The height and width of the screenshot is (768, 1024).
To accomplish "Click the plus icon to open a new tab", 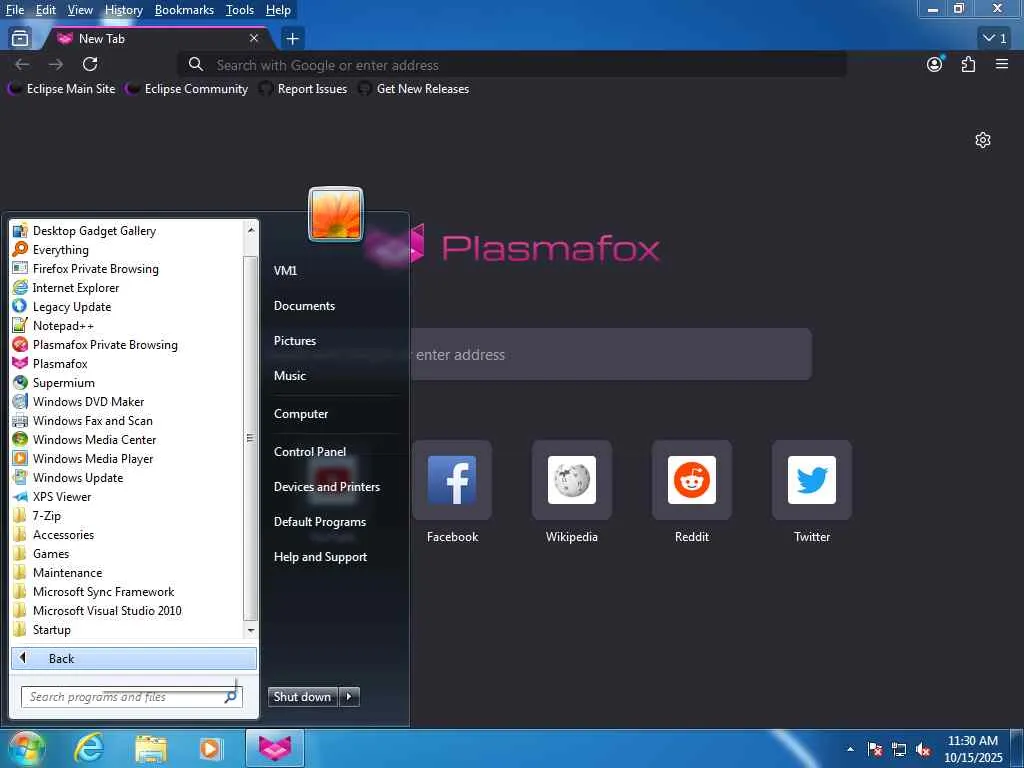I will (293, 39).
